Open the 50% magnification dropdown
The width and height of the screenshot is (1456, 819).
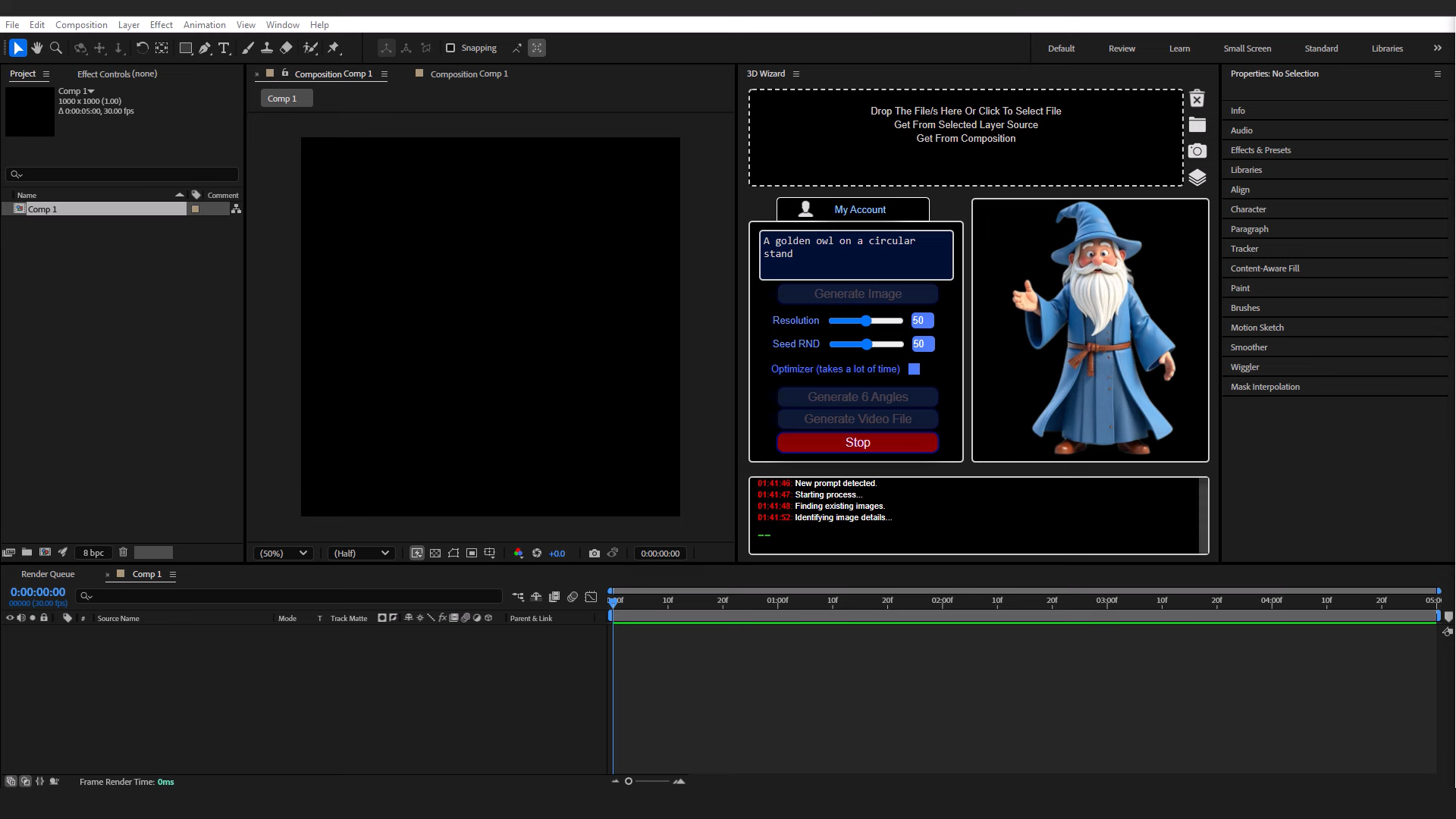coord(284,554)
